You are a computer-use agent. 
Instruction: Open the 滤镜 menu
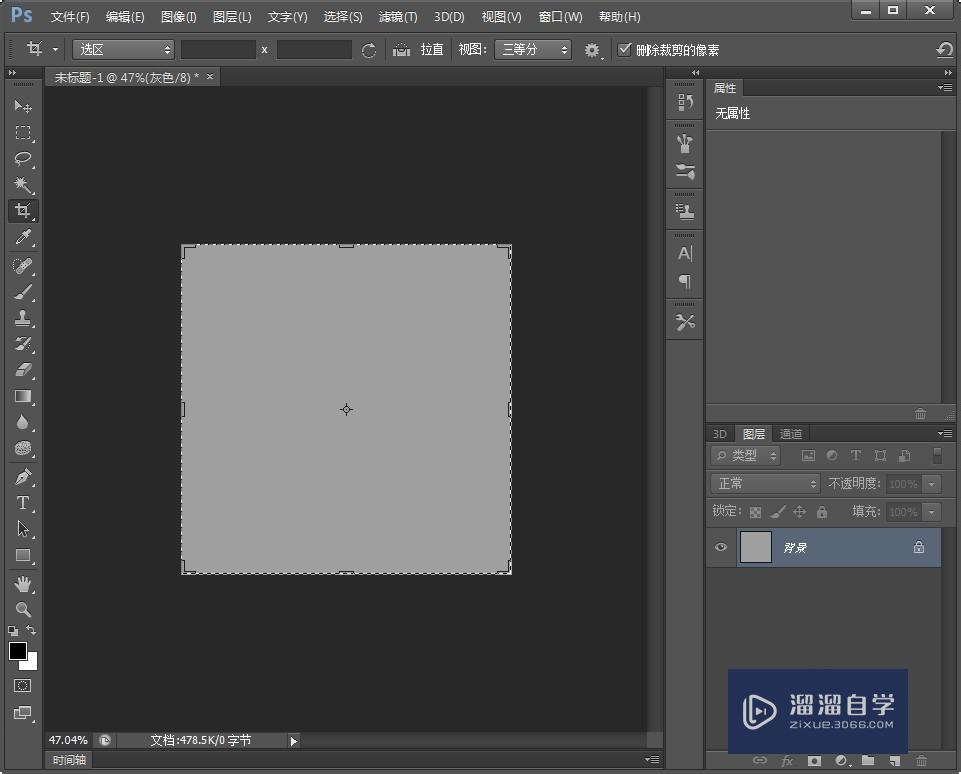point(397,16)
